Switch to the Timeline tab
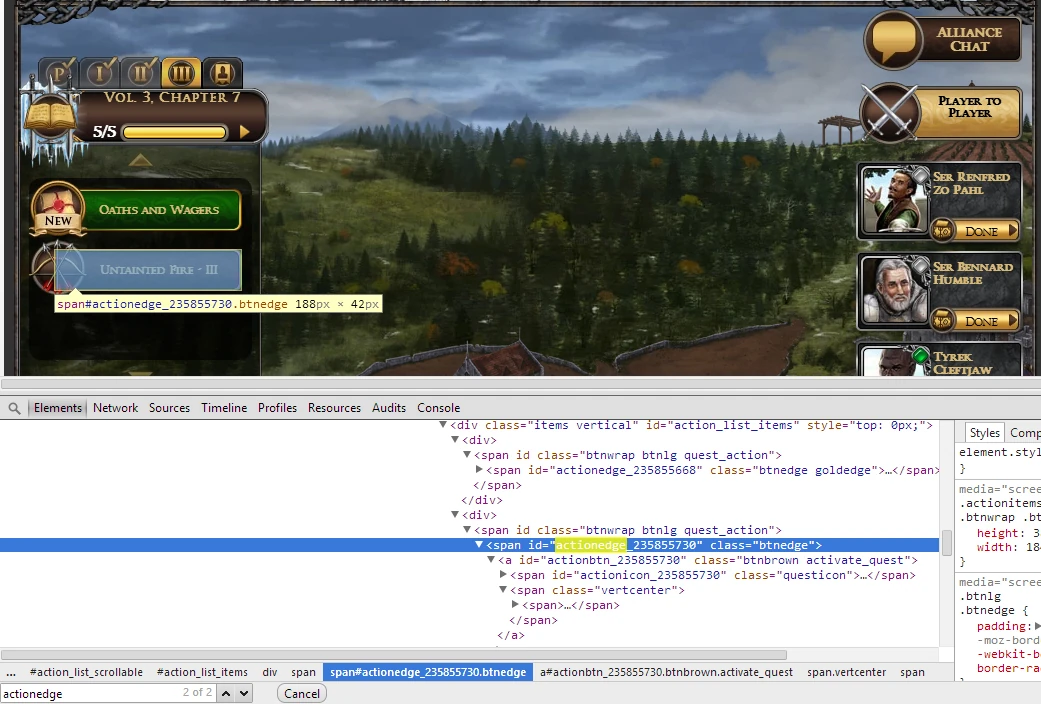 point(224,408)
